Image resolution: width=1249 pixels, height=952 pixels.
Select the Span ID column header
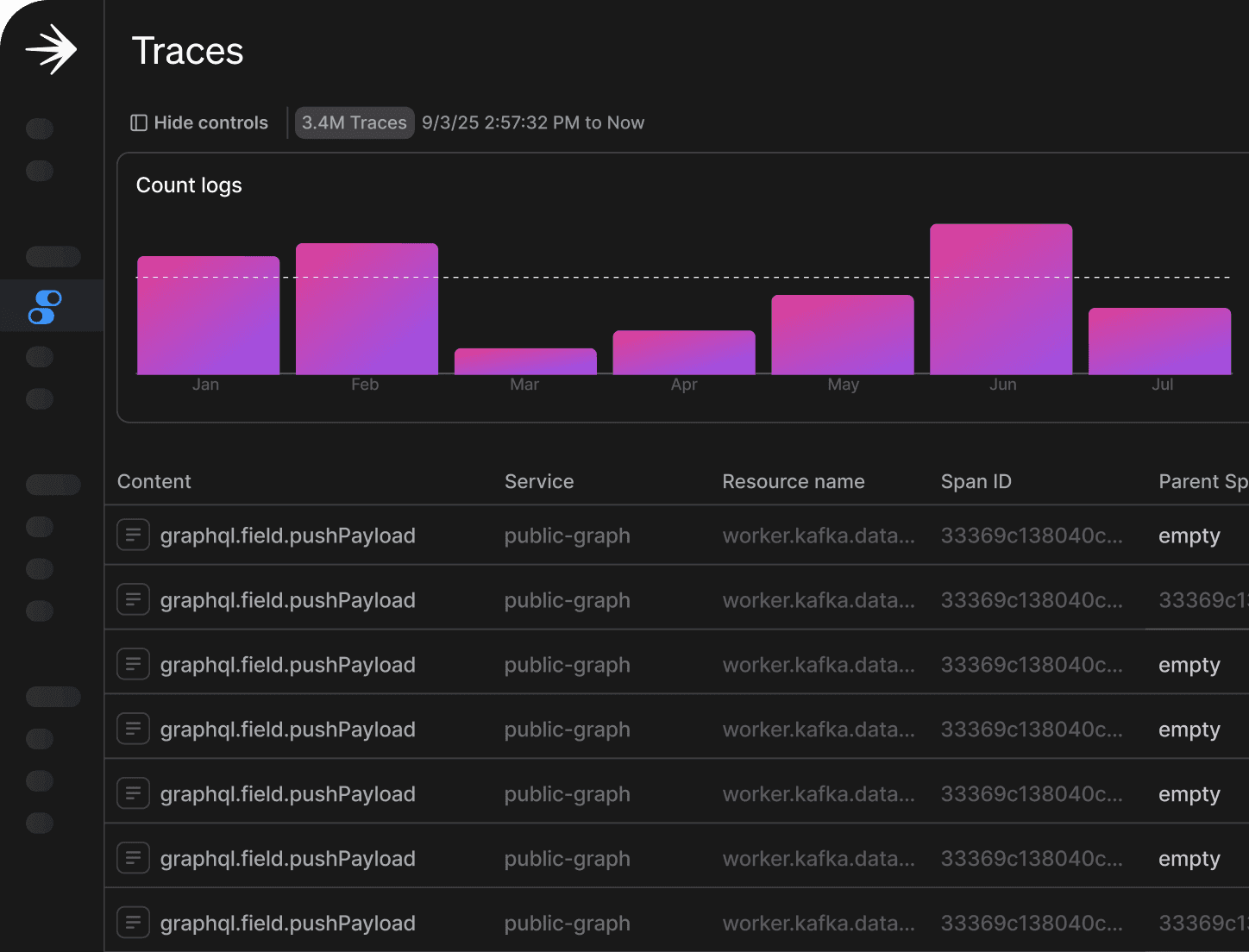tap(976, 482)
